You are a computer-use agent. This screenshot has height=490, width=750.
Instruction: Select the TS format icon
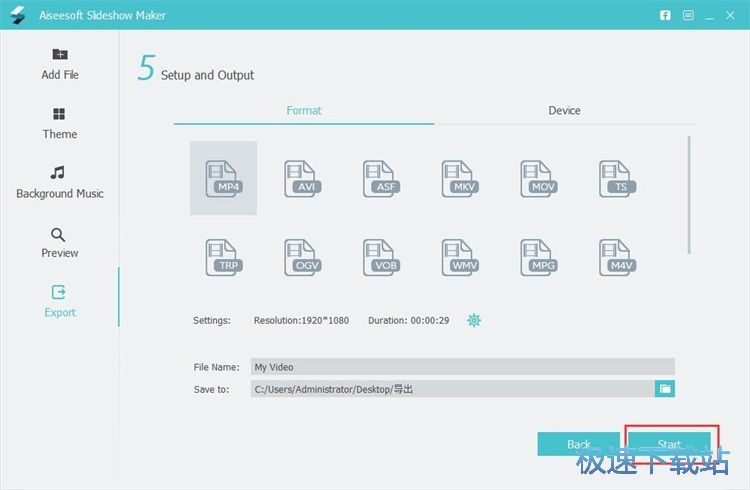(617, 178)
